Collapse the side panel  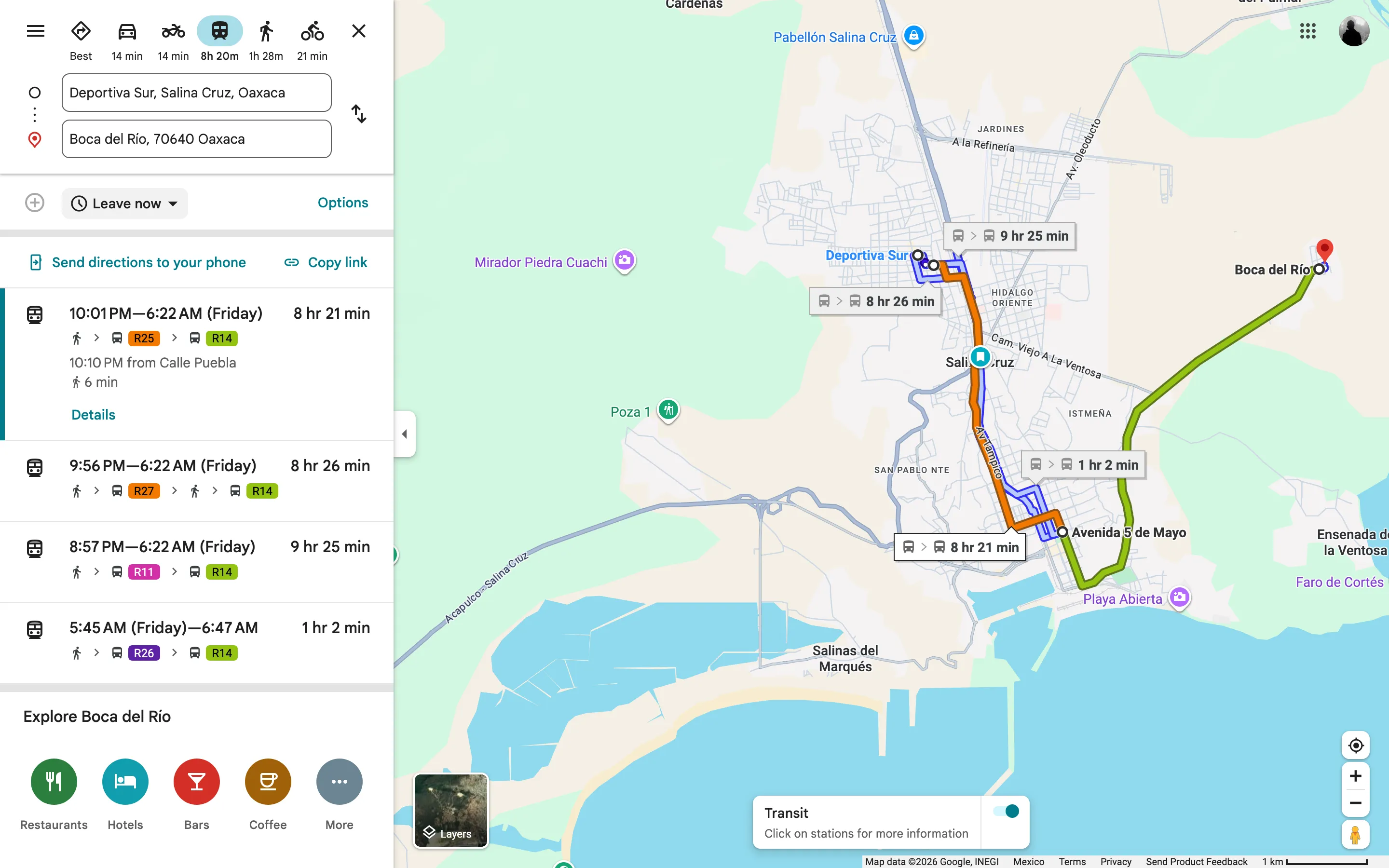405,434
